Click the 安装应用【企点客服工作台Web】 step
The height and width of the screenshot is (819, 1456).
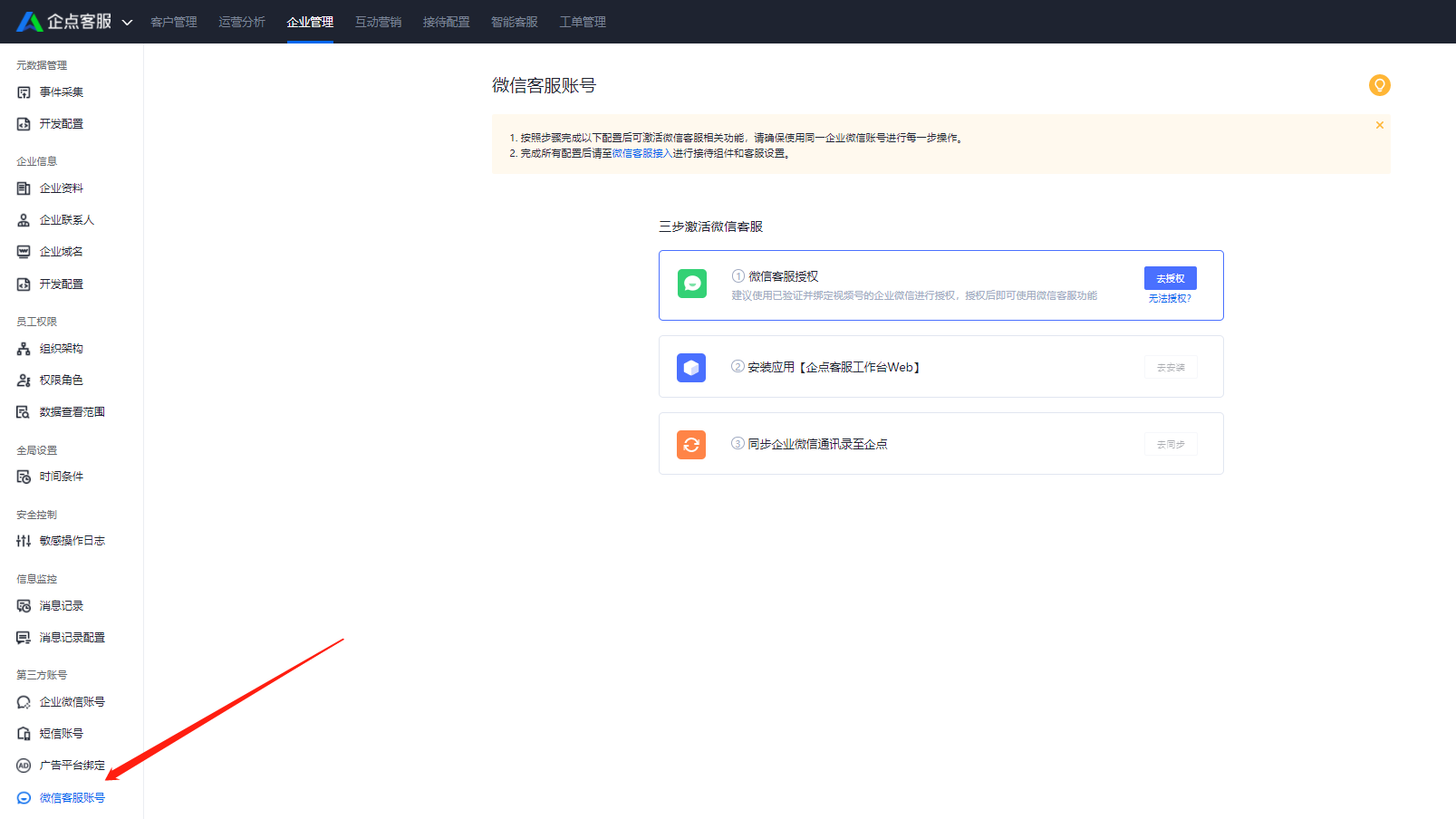point(834,367)
